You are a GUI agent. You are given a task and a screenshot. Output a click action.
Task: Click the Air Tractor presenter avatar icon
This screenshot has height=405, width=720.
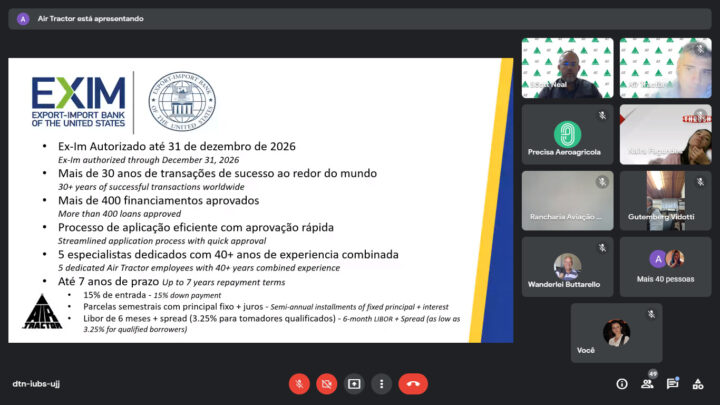coord(23,18)
